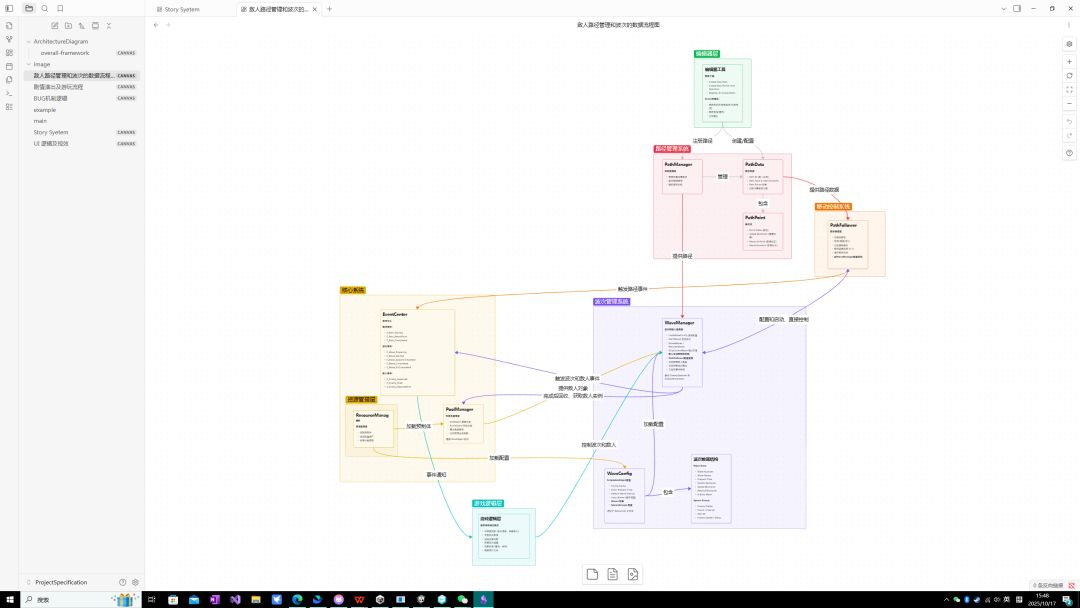Open the Windows Start menu
The image size is (1080, 608).
(x=10, y=600)
